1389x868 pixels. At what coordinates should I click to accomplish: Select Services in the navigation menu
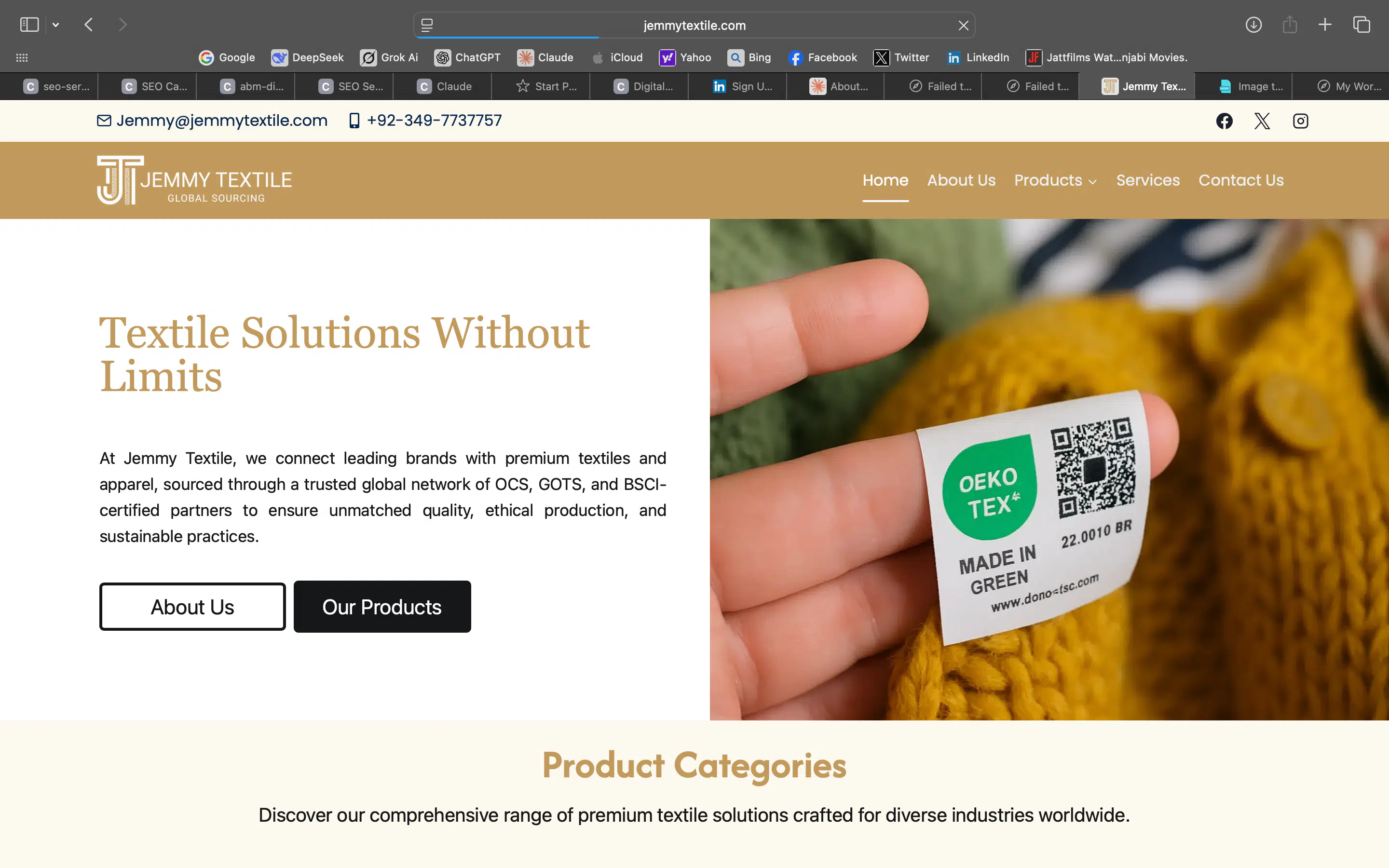click(1147, 180)
